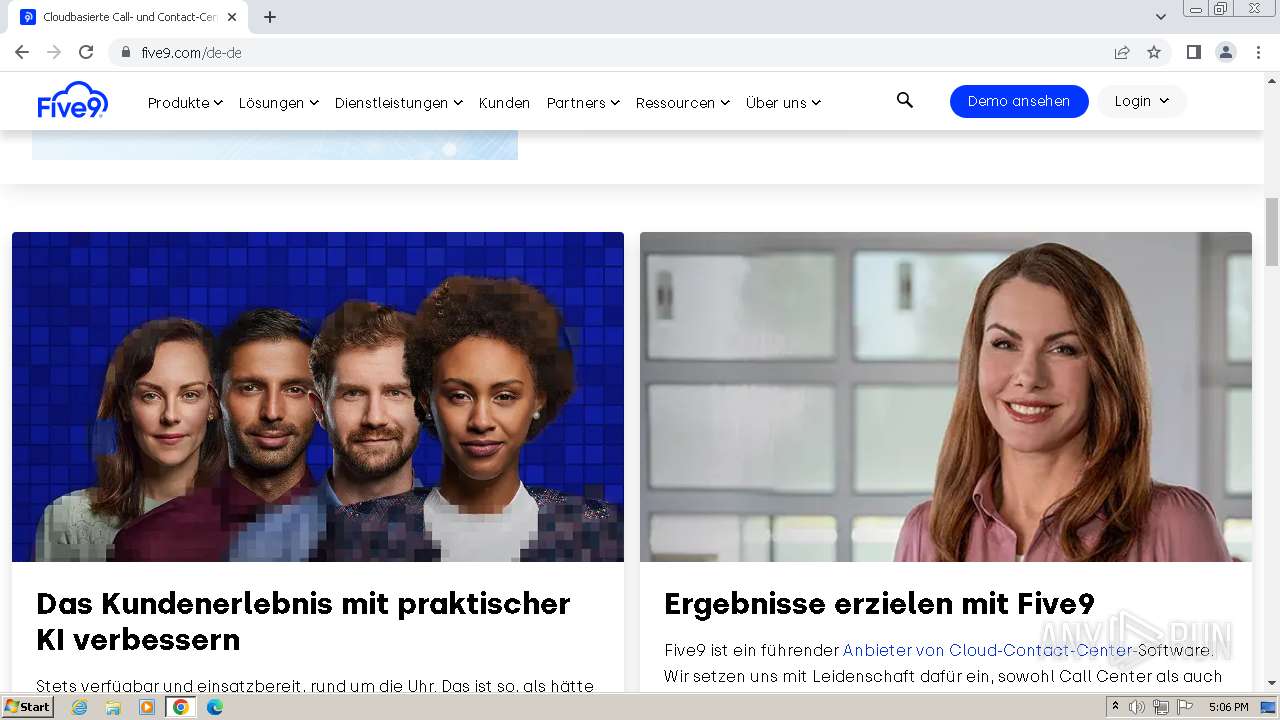Image resolution: width=1280 pixels, height=720 pixels.
Task: Open Chrome's three-dot menu
Action: pos(1258,52)
